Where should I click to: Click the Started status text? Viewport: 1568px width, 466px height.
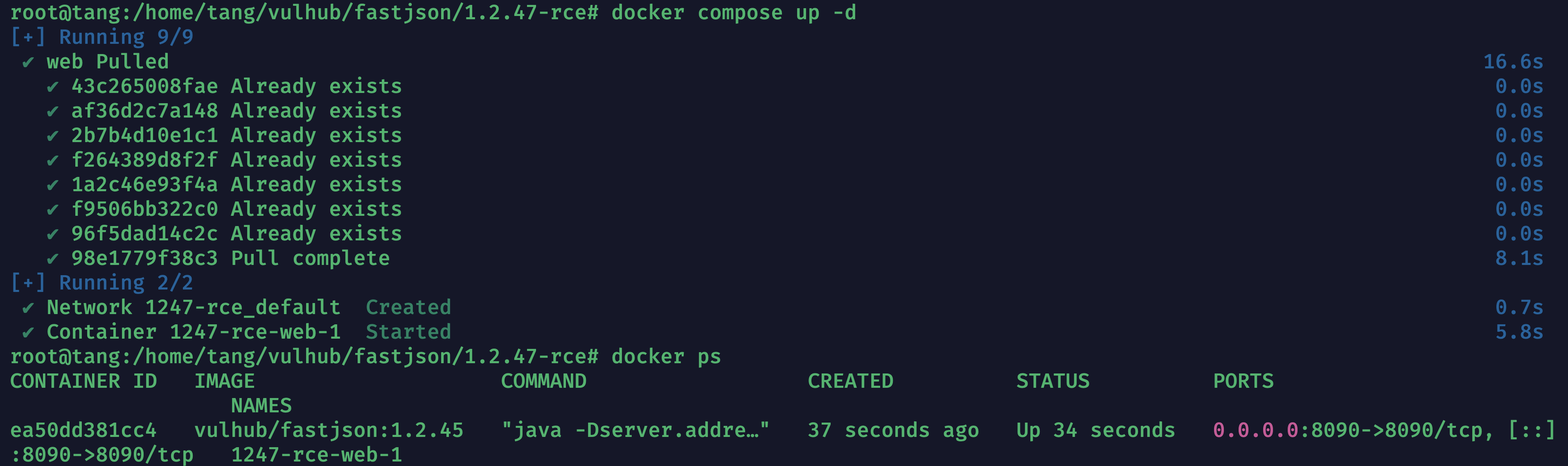point(408,333)
